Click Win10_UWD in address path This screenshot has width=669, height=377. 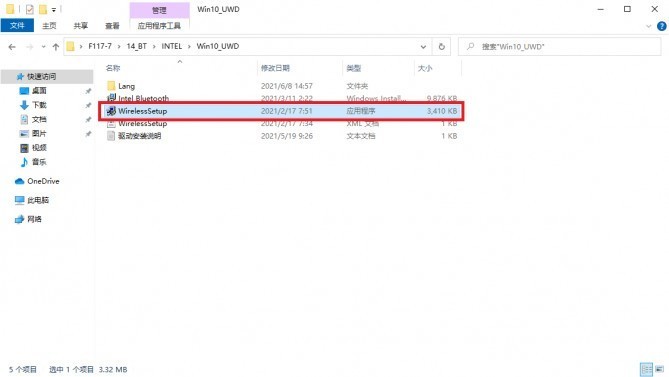coord(218,46)
